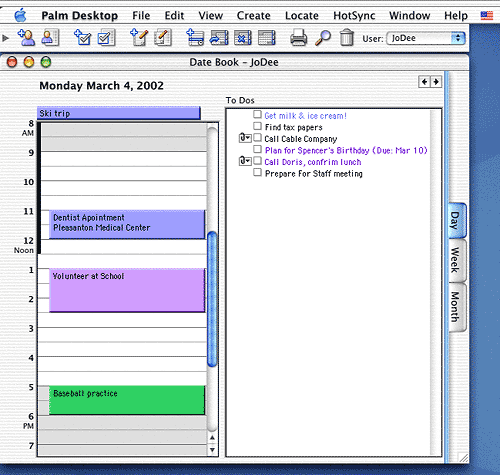This screenshot has width=500, height=475.
Task: Open the User JoDee dropdown
Action: coord(426,38)
